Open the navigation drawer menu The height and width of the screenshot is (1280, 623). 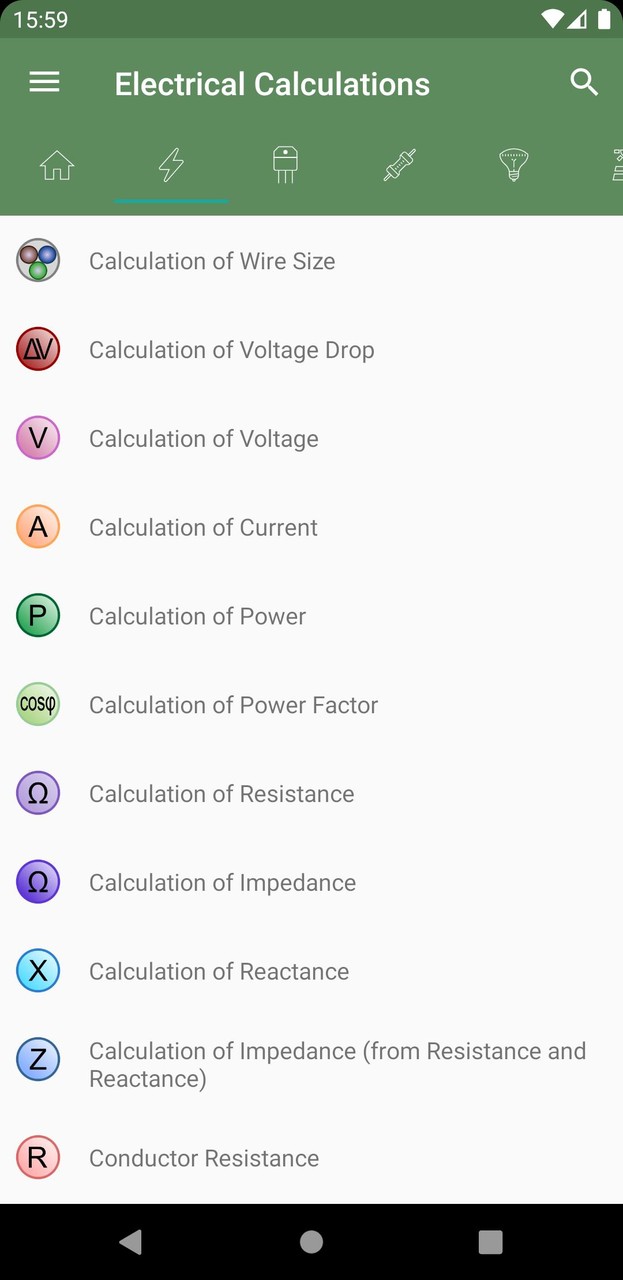click(44, 82)
